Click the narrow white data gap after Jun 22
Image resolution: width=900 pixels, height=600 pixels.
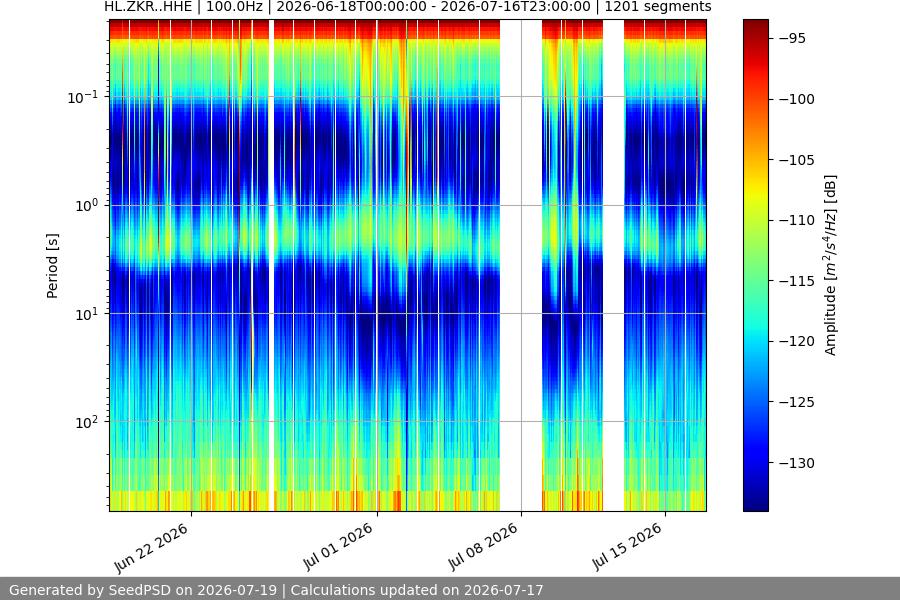(271, 265)
